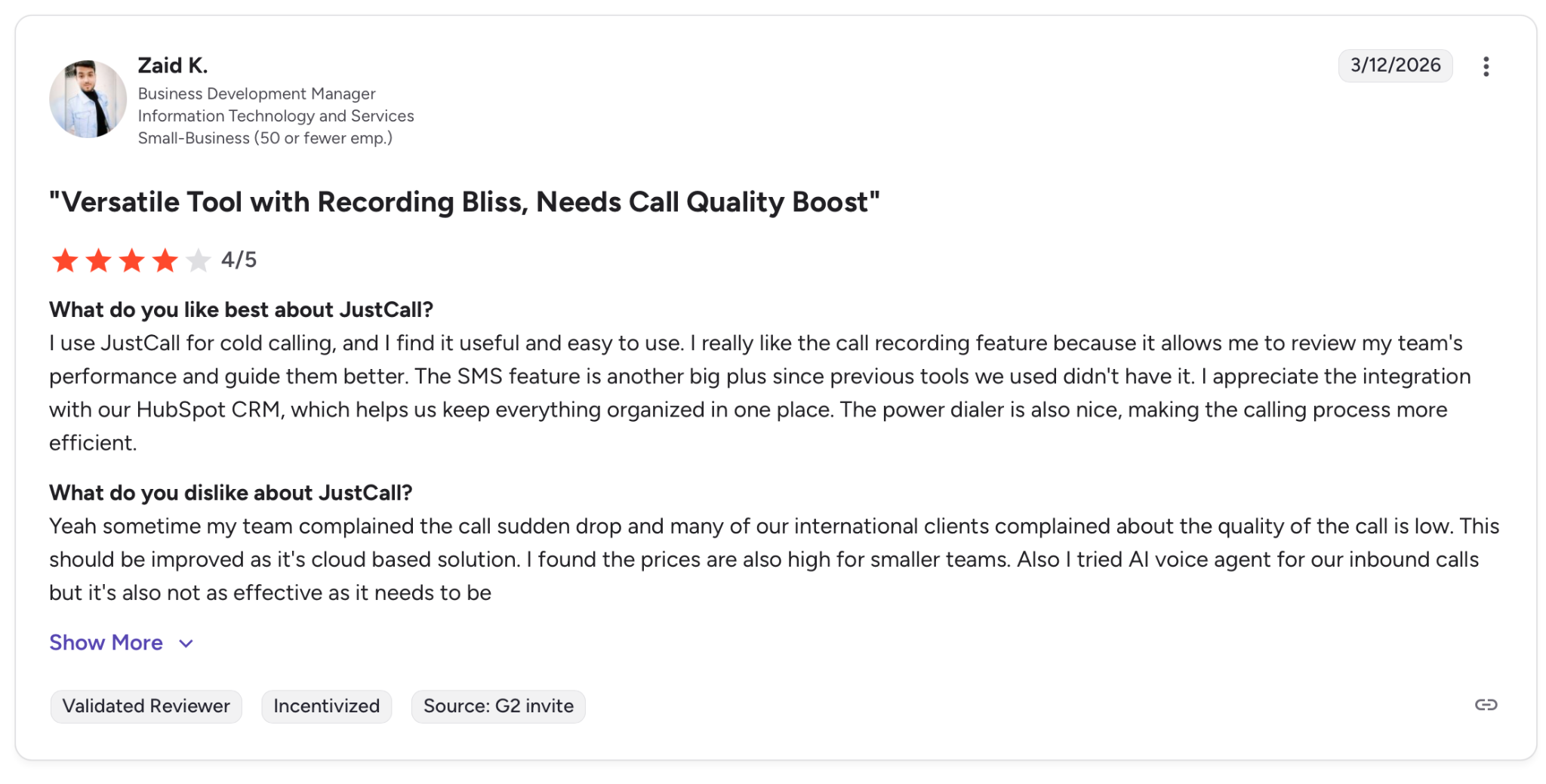The height and width of the screenshot is (784, 1546).
Task: Click the reviewer name Zaid K.
Action: point(173,66)
